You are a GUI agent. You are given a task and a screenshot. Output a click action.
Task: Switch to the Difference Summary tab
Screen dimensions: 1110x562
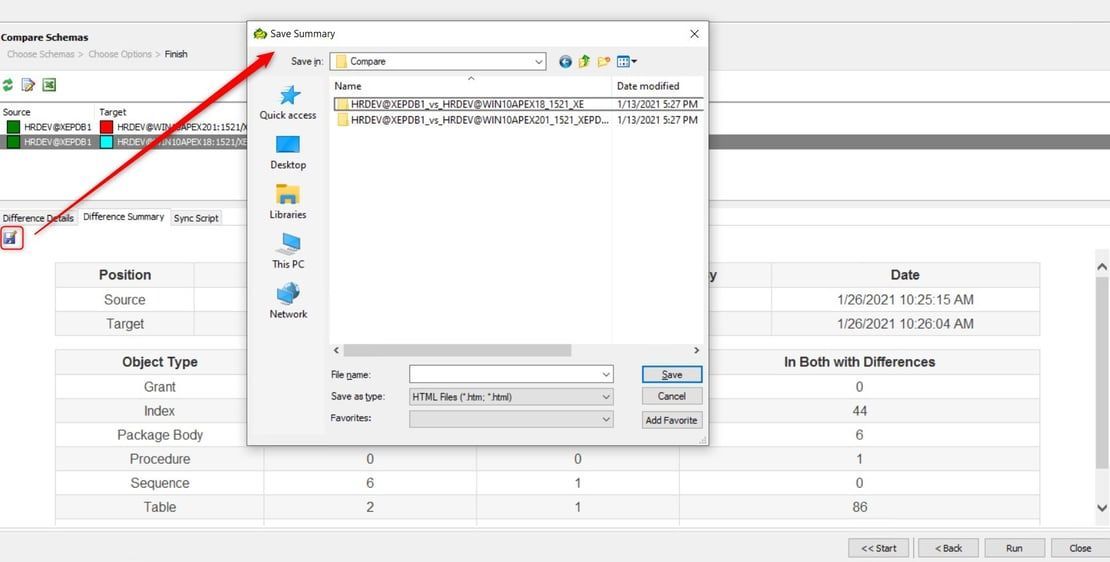[123, 217]
